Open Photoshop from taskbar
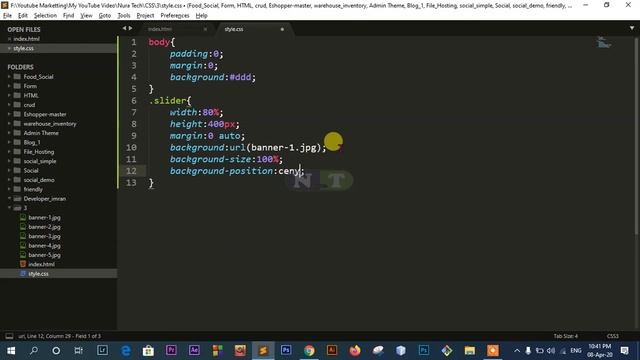 (x=286, y=350)
